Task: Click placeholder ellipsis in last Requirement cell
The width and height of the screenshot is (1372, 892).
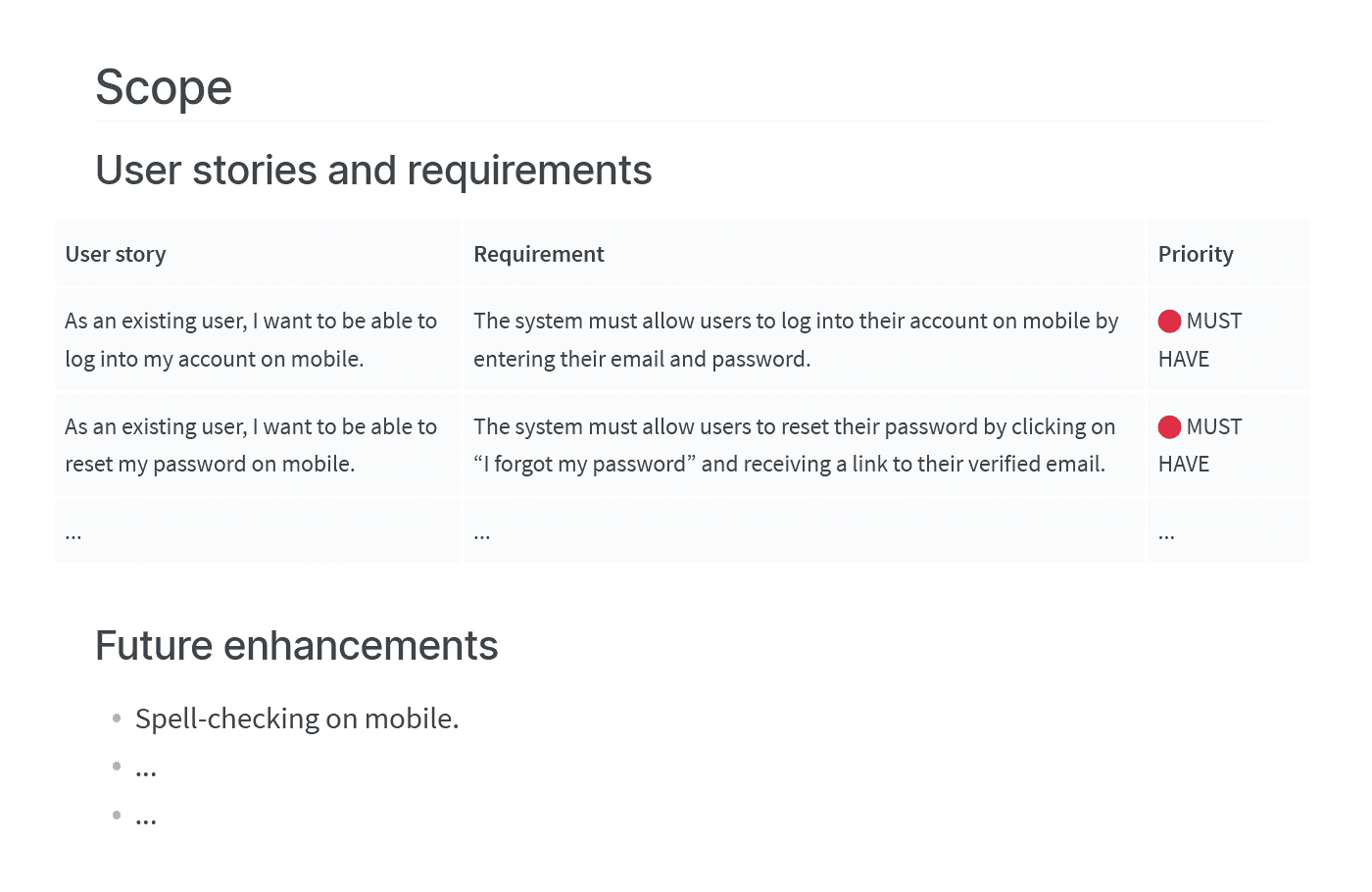Action: (x=481, y=534)
